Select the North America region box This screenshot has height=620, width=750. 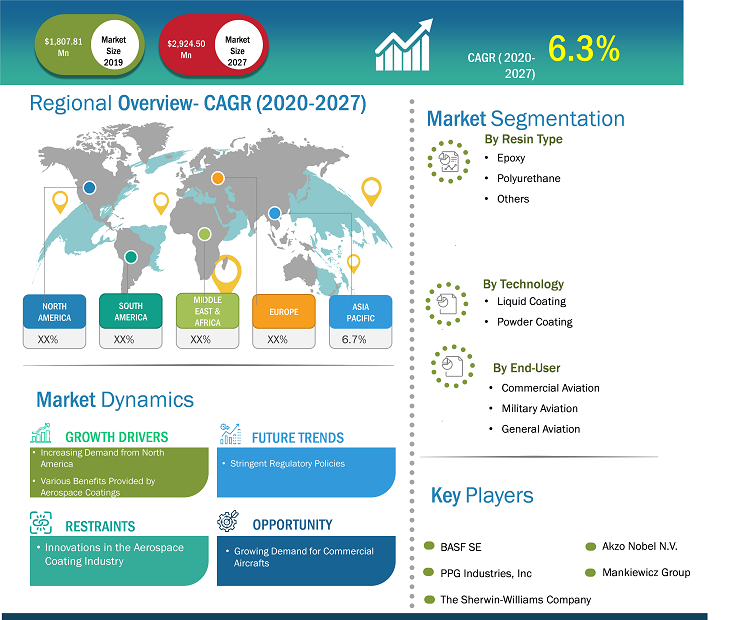click(55, 321)
